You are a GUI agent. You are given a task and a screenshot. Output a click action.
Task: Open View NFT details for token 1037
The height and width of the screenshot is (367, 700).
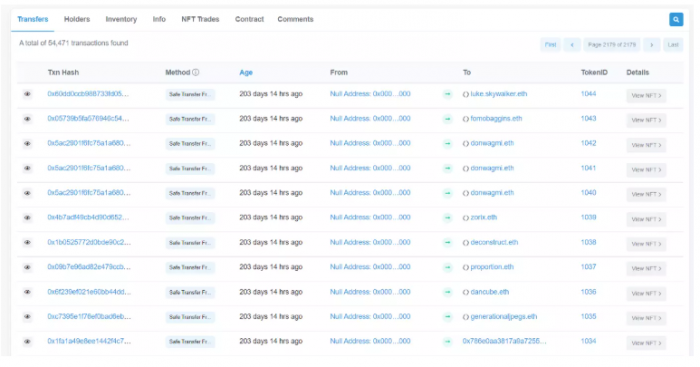[x=646, y=268]
